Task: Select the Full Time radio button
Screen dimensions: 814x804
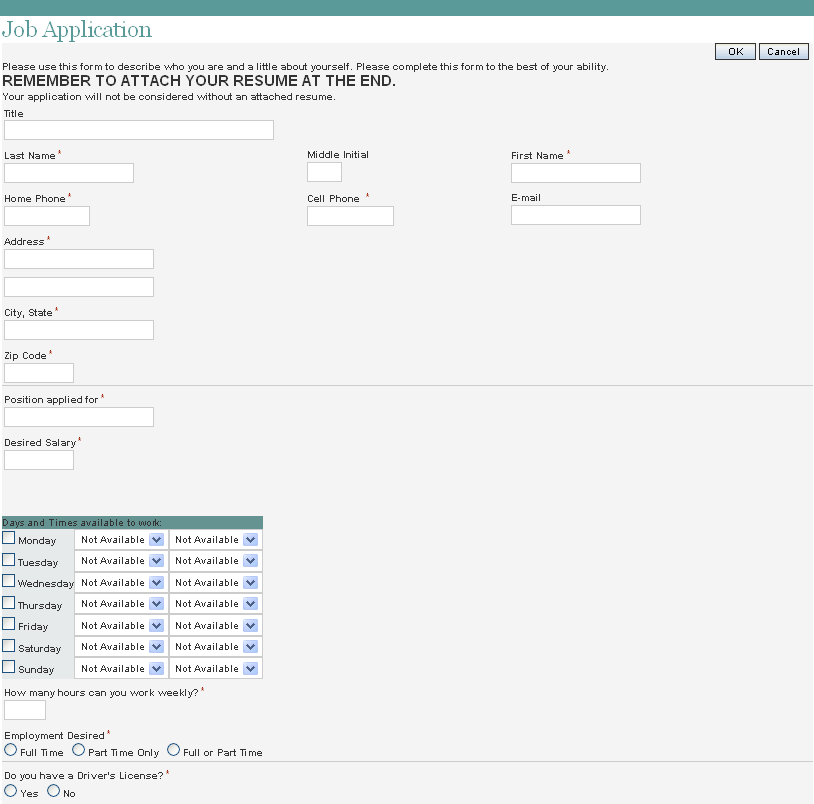Action: (10, 750)
